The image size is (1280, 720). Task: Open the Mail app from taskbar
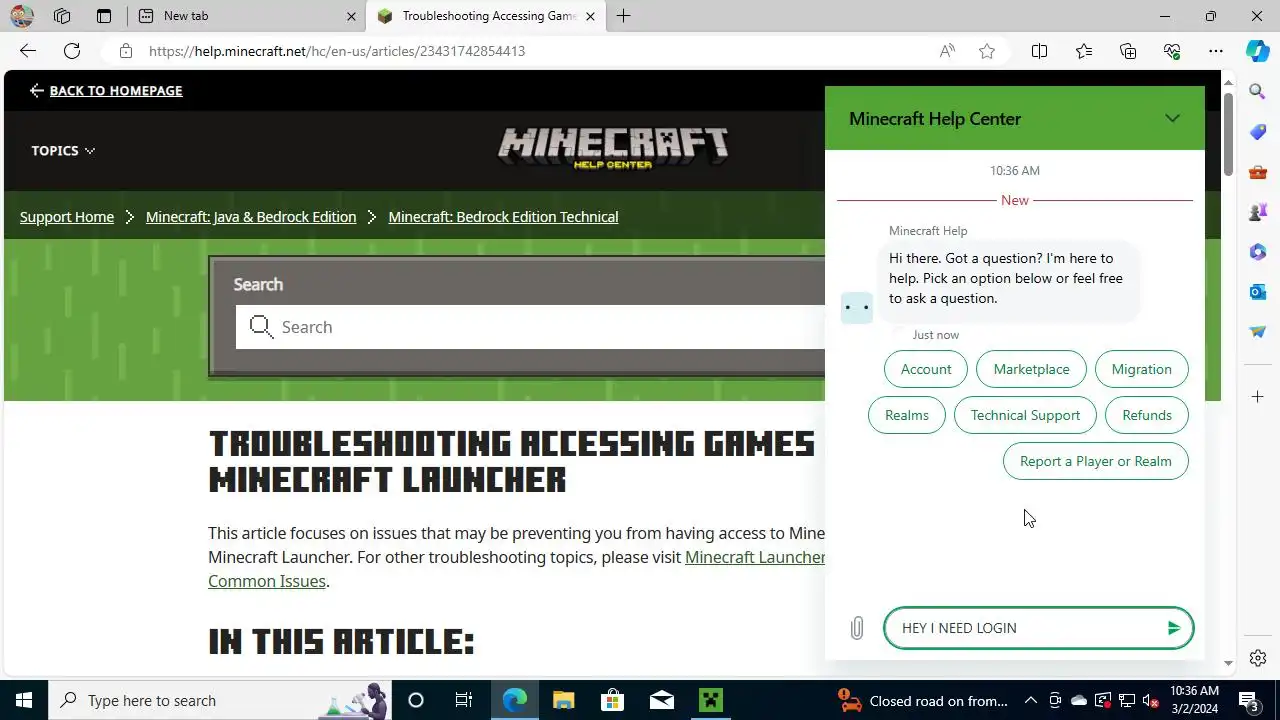point(662,700)
